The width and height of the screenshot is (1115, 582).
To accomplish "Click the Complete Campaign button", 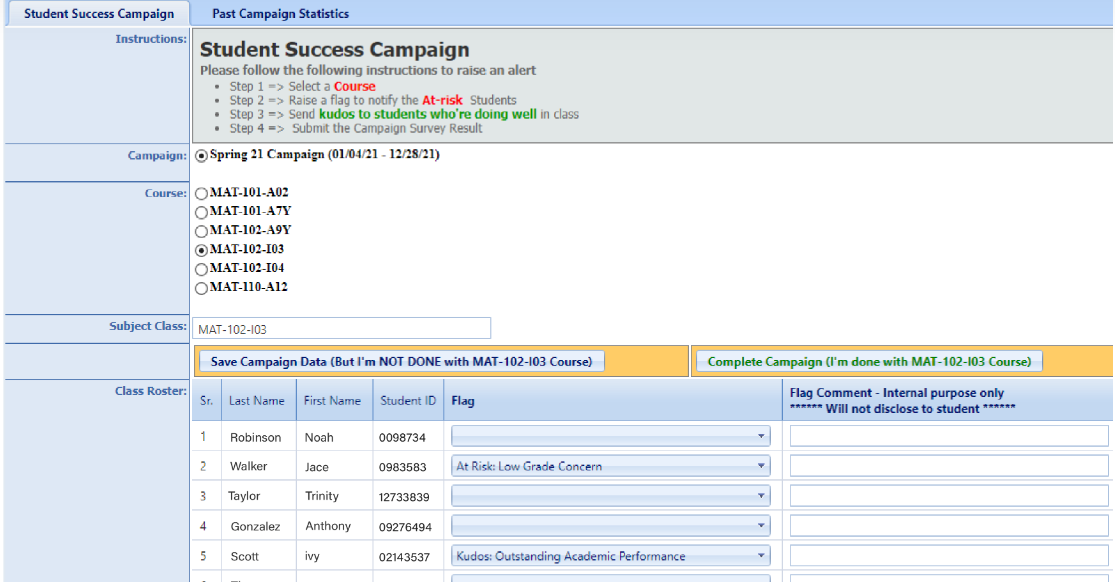I will coord(868,362).
